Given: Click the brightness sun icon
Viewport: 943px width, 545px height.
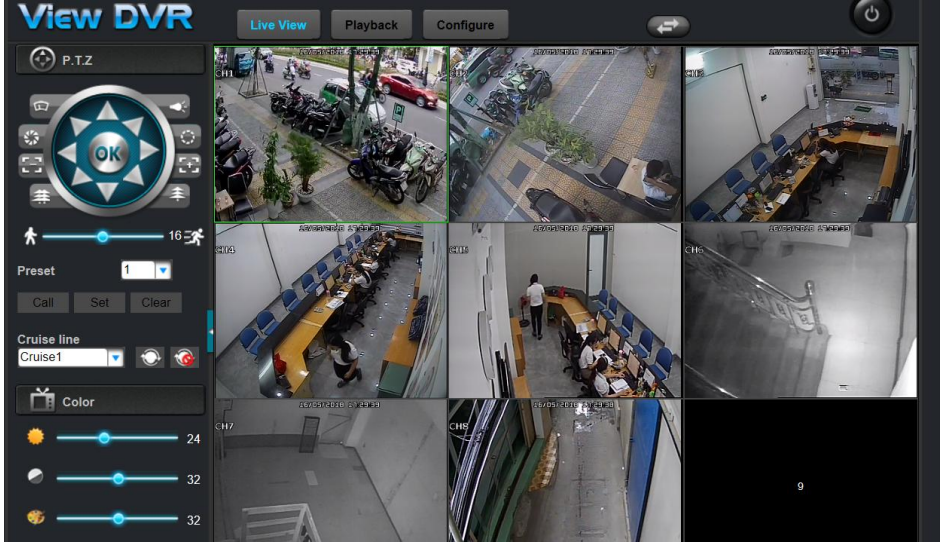Looking at the screenshot, I should pos(35,436).
